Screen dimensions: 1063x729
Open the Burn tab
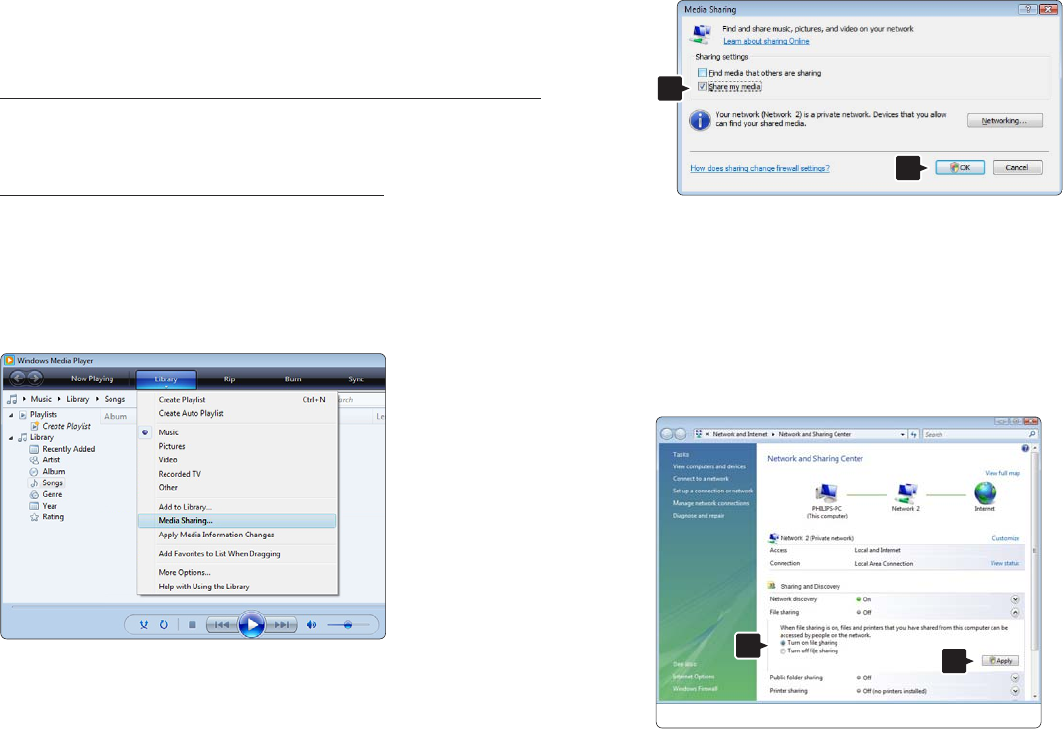[x=293, y=379]
